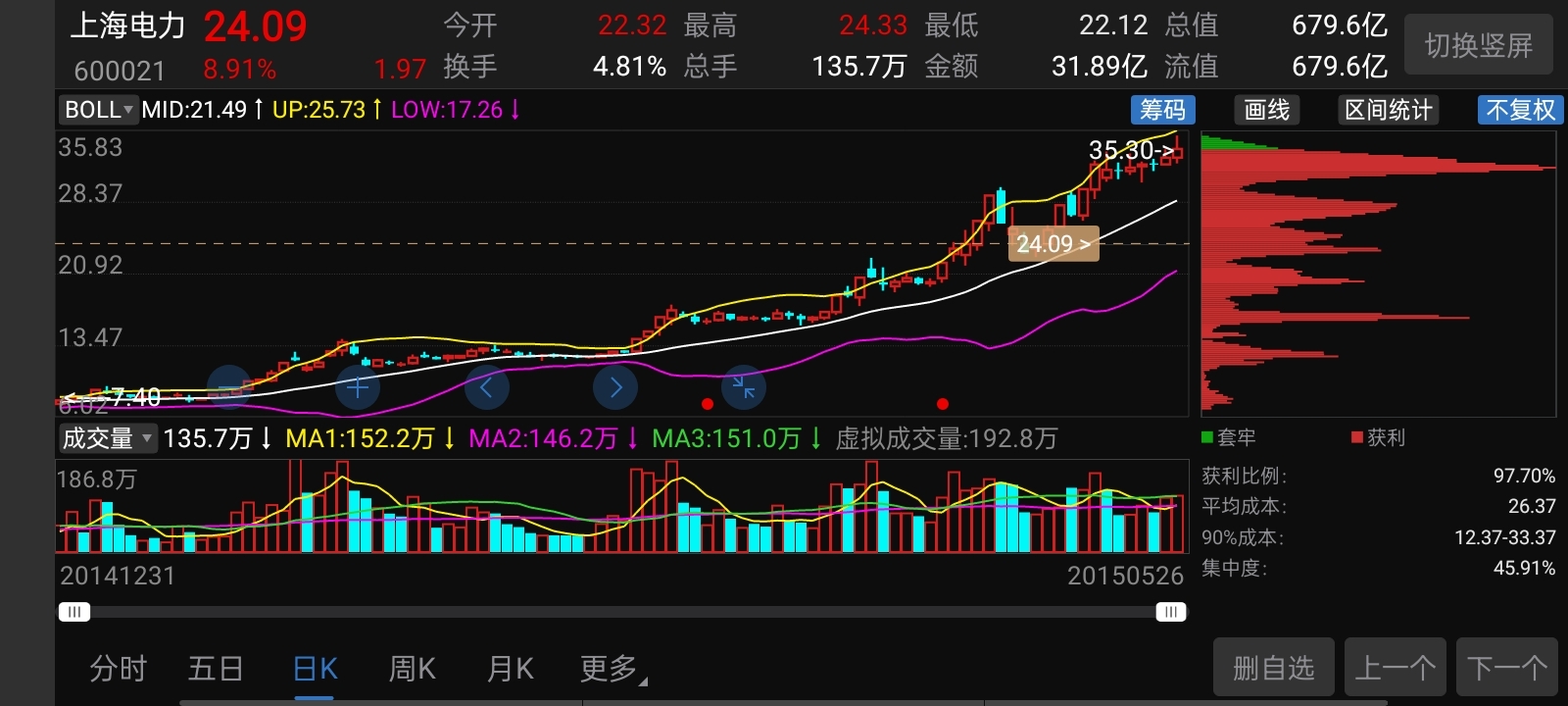Viewport: 1568px width, 706px height.
Task: Click the left handle of date range slider
Action: pos(73,613)
